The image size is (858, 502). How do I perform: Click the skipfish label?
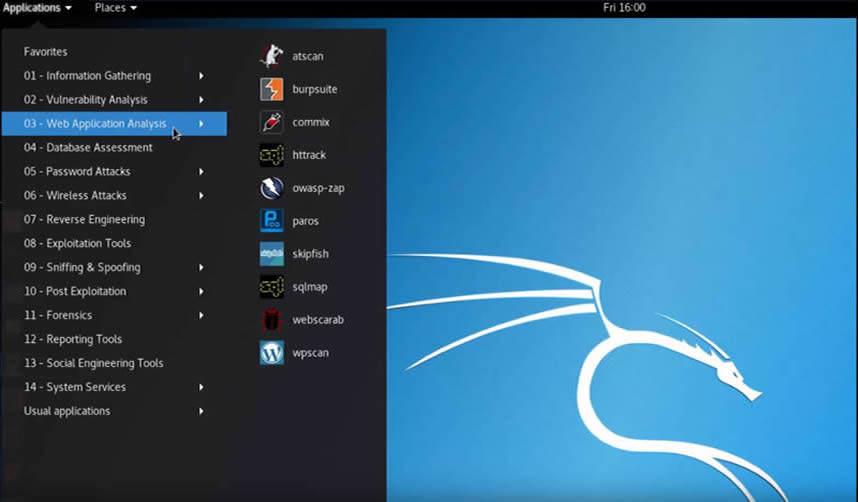310,254
